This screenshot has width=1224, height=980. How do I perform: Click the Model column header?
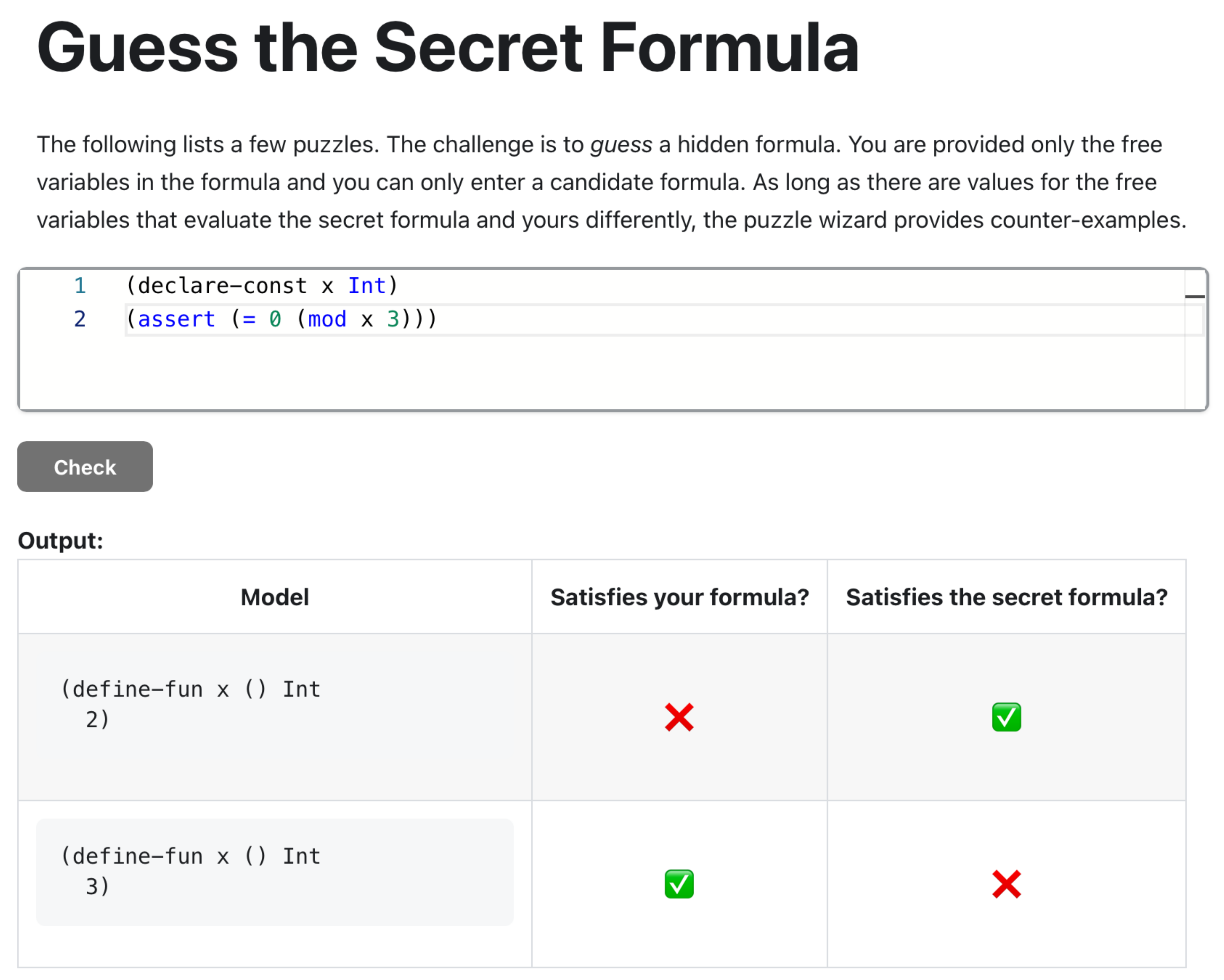(275, 597)
